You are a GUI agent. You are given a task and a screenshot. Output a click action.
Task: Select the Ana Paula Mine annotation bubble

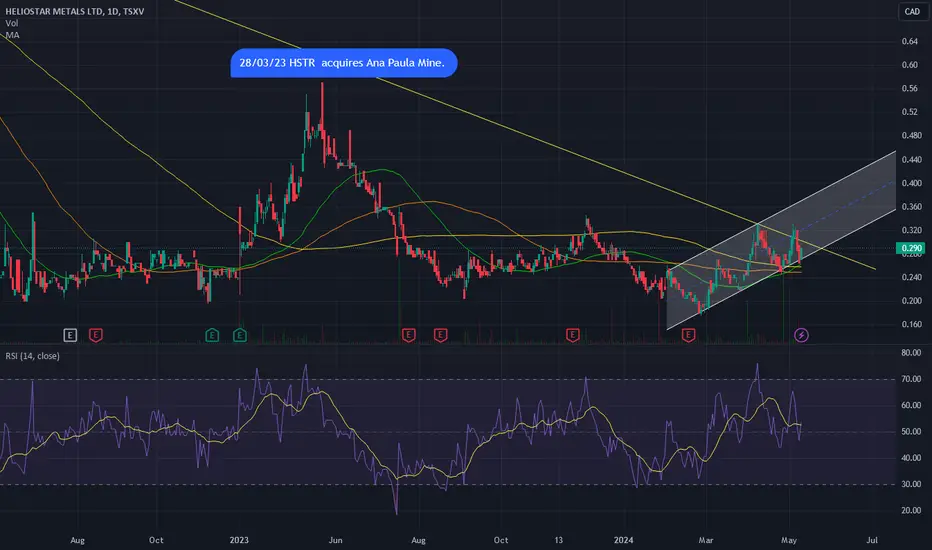344,63
